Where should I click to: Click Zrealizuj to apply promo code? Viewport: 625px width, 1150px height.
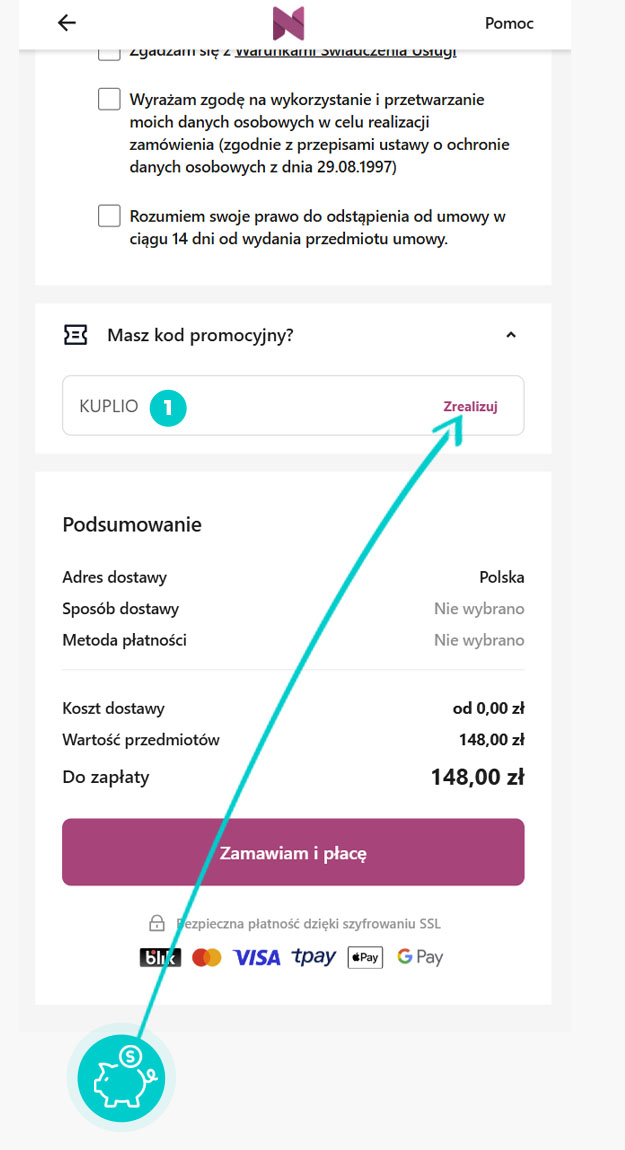[470, 406]
